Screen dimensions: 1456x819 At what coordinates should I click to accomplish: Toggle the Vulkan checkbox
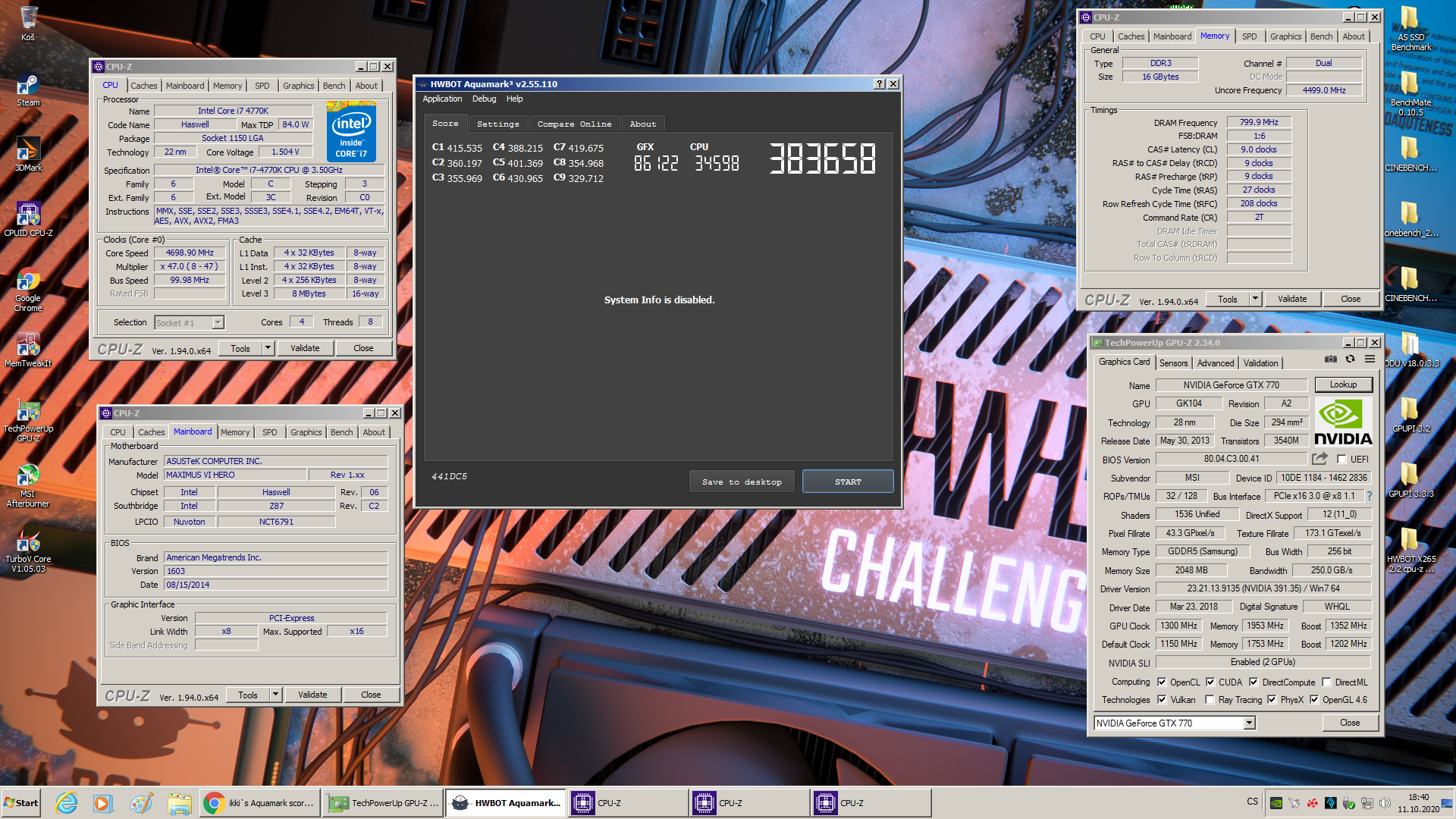tap(1162, 699)
